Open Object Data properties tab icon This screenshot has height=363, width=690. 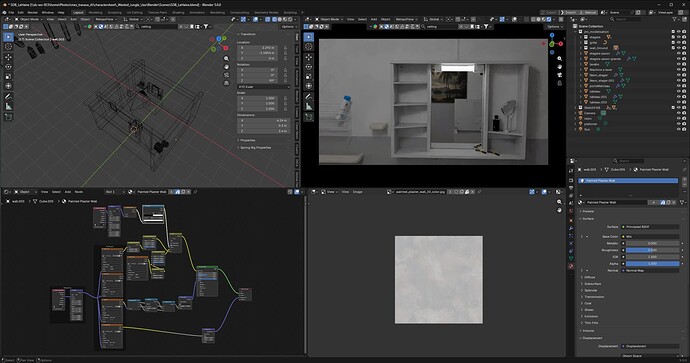point(571,259)
